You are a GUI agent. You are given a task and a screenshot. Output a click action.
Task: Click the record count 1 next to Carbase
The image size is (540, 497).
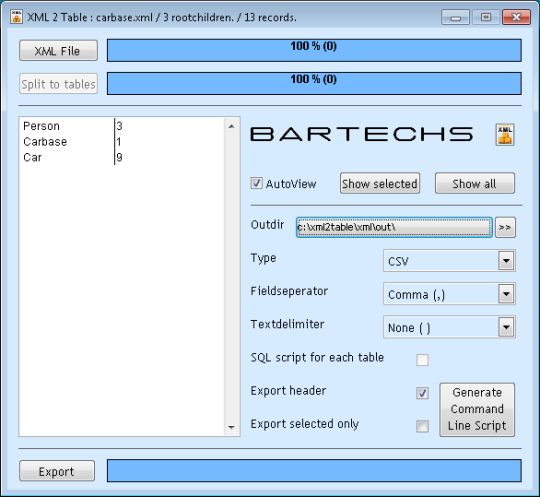119,142
